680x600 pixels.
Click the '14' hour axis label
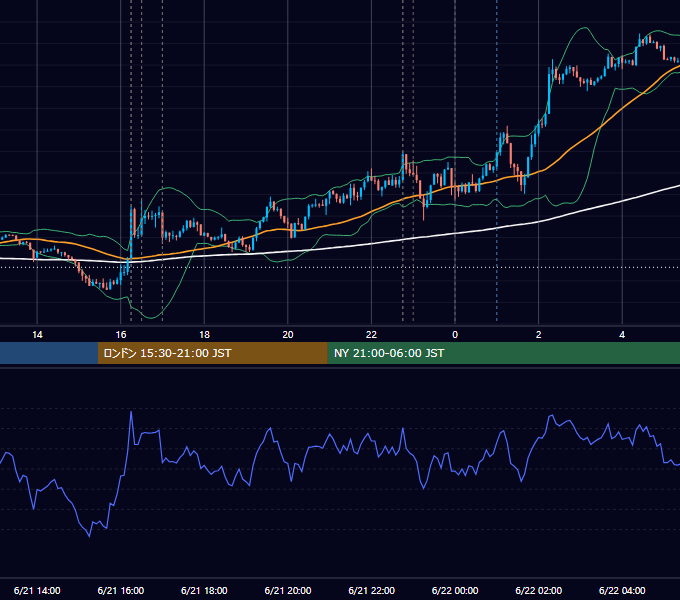(x=37, y=335)
